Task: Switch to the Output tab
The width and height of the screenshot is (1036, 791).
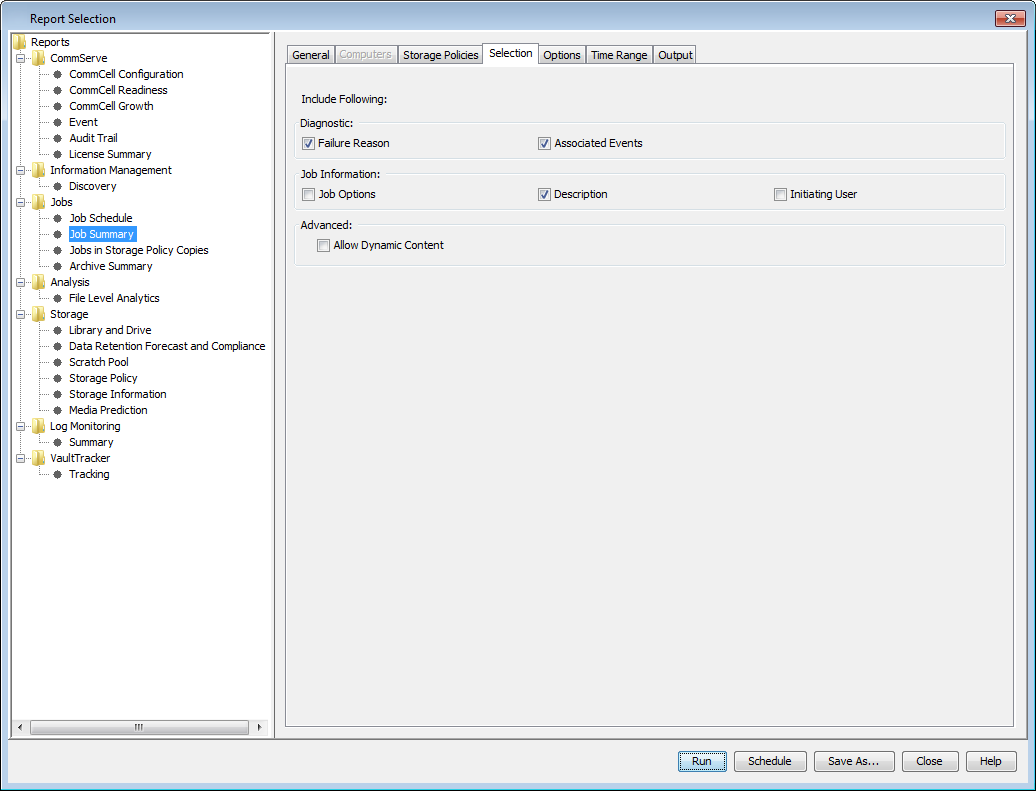Action: [x=675, y=55]
